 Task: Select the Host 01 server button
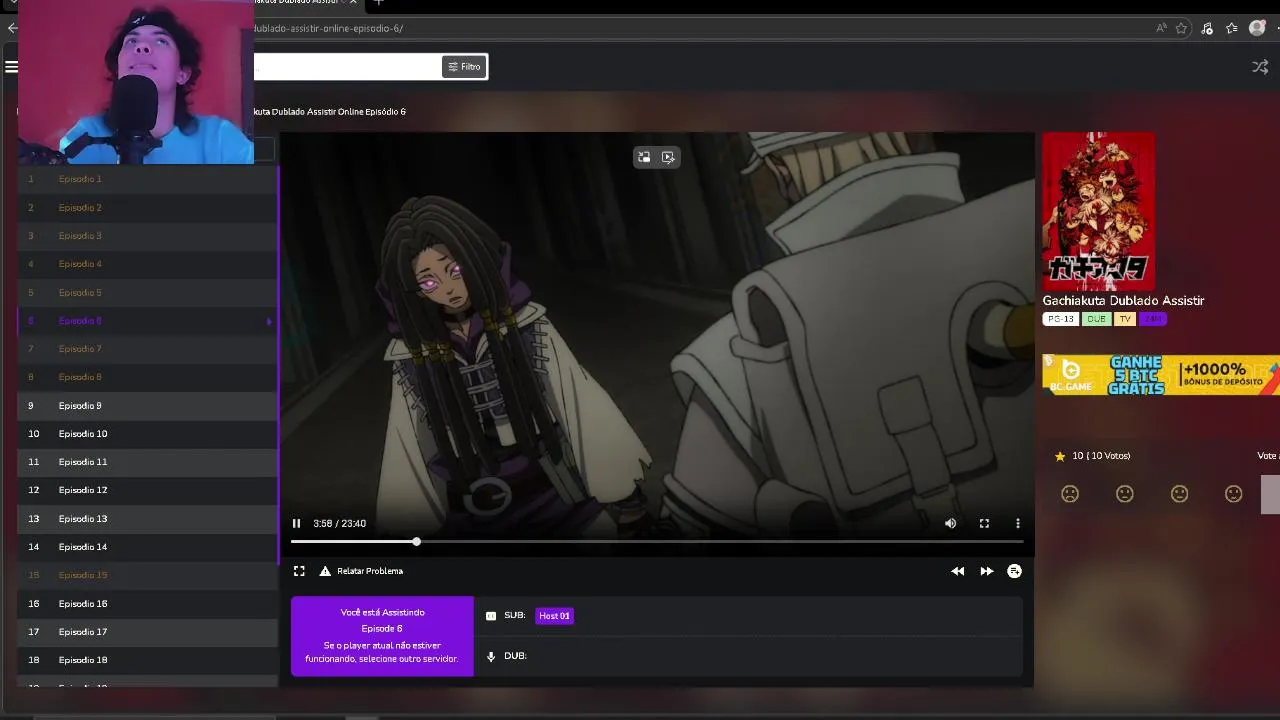(x=554, y=616)
